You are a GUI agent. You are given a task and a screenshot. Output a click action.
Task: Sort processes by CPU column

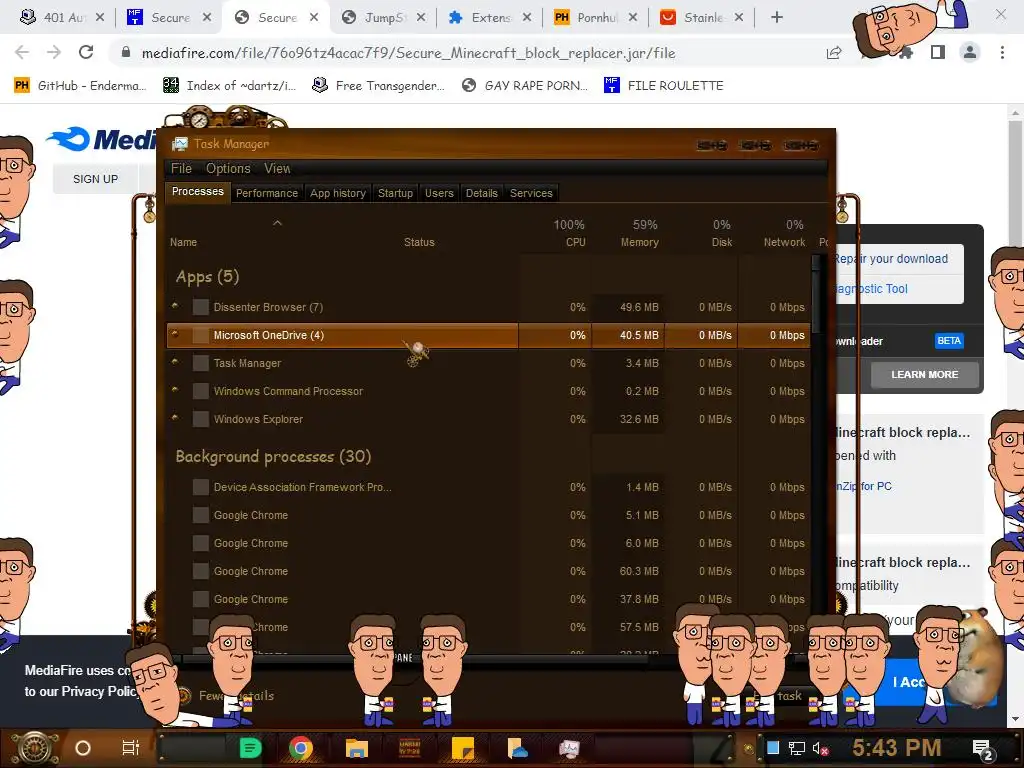click(x=575, y=242)
